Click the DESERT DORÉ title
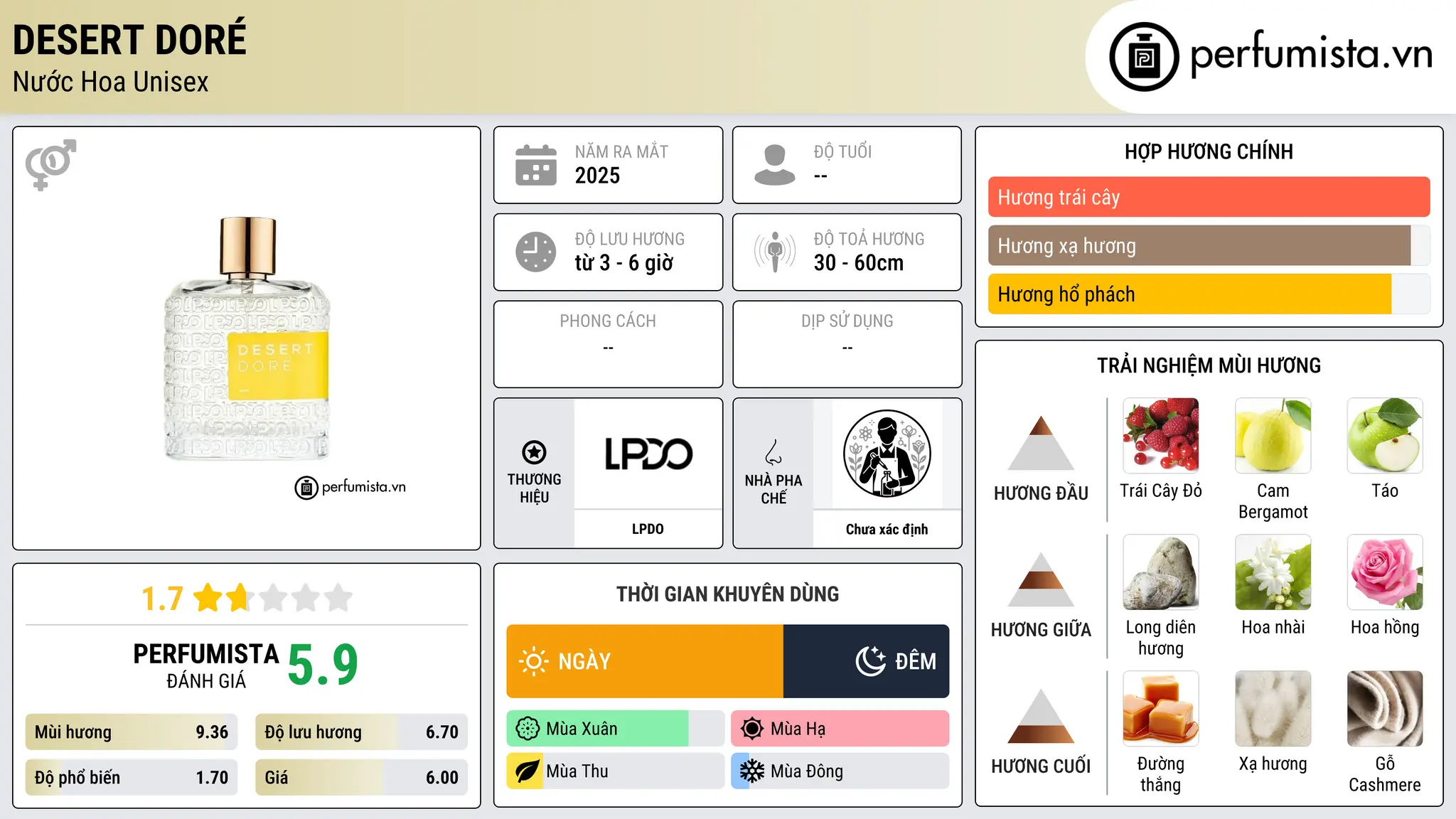The width and height of the screenshot is (1456, 819). click(129, 39)
